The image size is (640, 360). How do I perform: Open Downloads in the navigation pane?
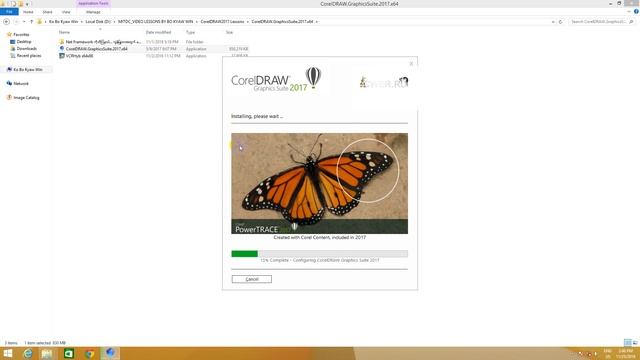click(x=27, y=49)
